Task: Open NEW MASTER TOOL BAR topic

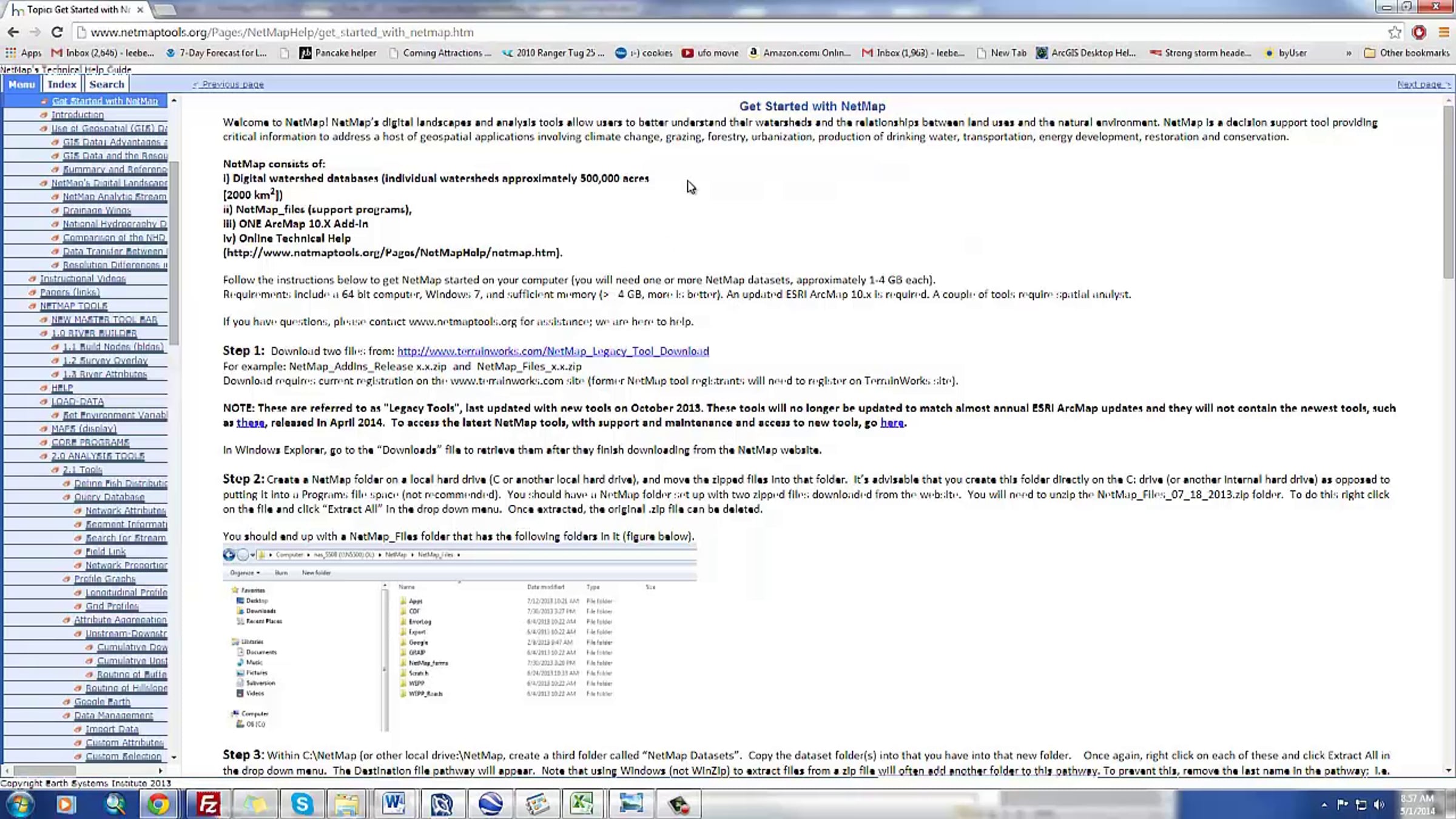Action: (x=104, y=320)
